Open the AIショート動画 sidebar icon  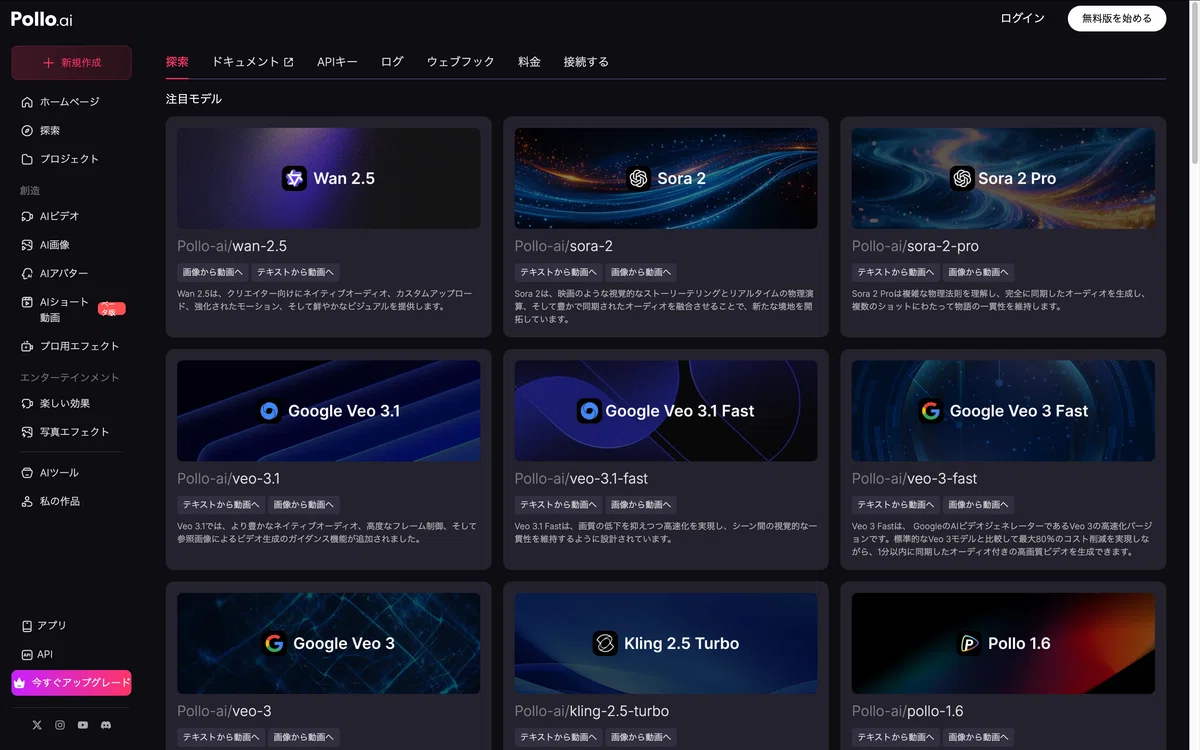tap(27, 302)
